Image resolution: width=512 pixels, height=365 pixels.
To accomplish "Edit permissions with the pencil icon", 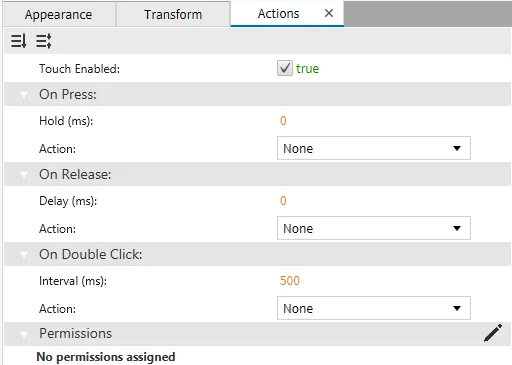I will (493, 333).
